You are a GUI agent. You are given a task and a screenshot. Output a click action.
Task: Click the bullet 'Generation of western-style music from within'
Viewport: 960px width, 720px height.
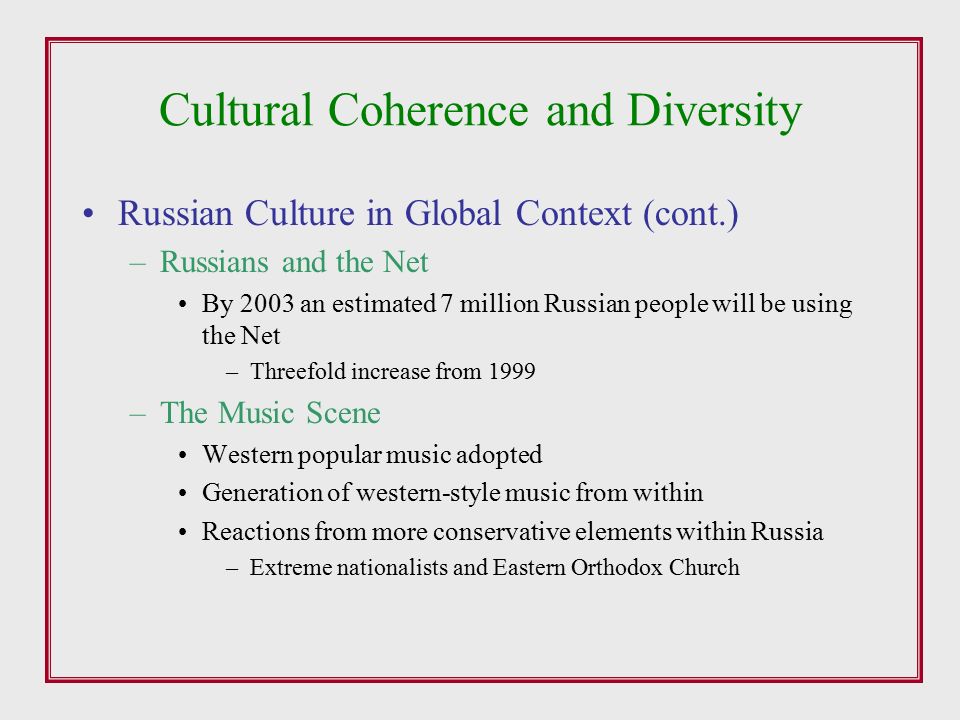pyautogui.click(x=452, y=493)
